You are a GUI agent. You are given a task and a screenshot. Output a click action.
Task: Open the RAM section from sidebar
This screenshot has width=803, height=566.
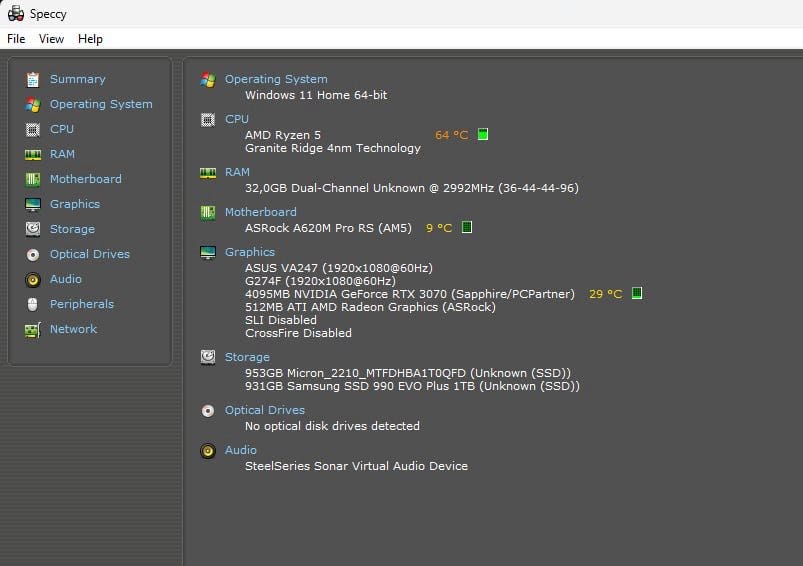[62, 154]
